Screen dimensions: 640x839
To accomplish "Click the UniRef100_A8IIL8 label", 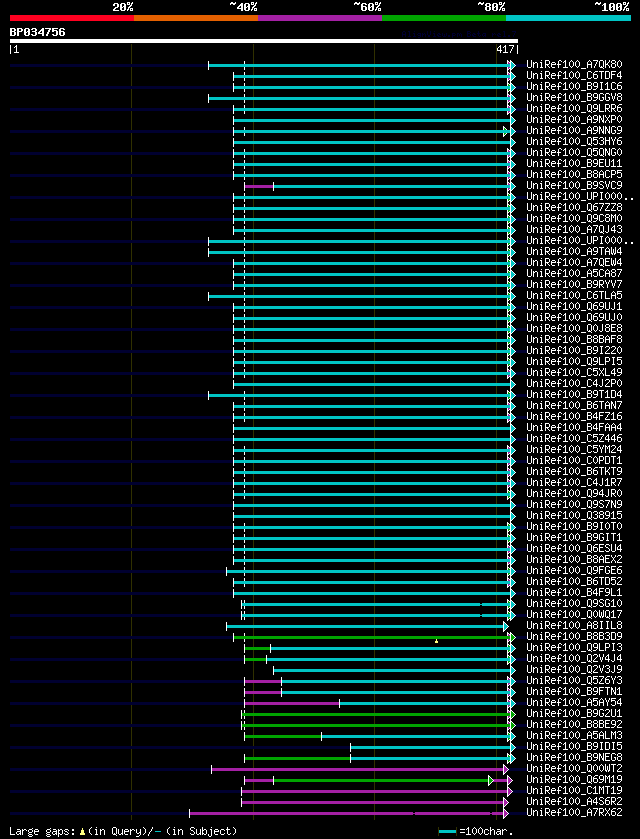I will tap(574, 626).
